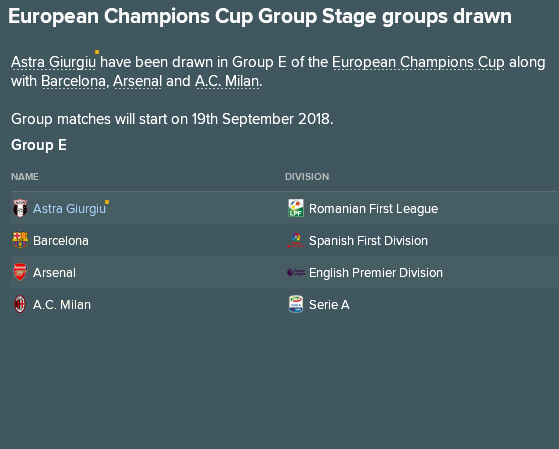Select Arsenal name in Group E table

[x=54, y=273]
